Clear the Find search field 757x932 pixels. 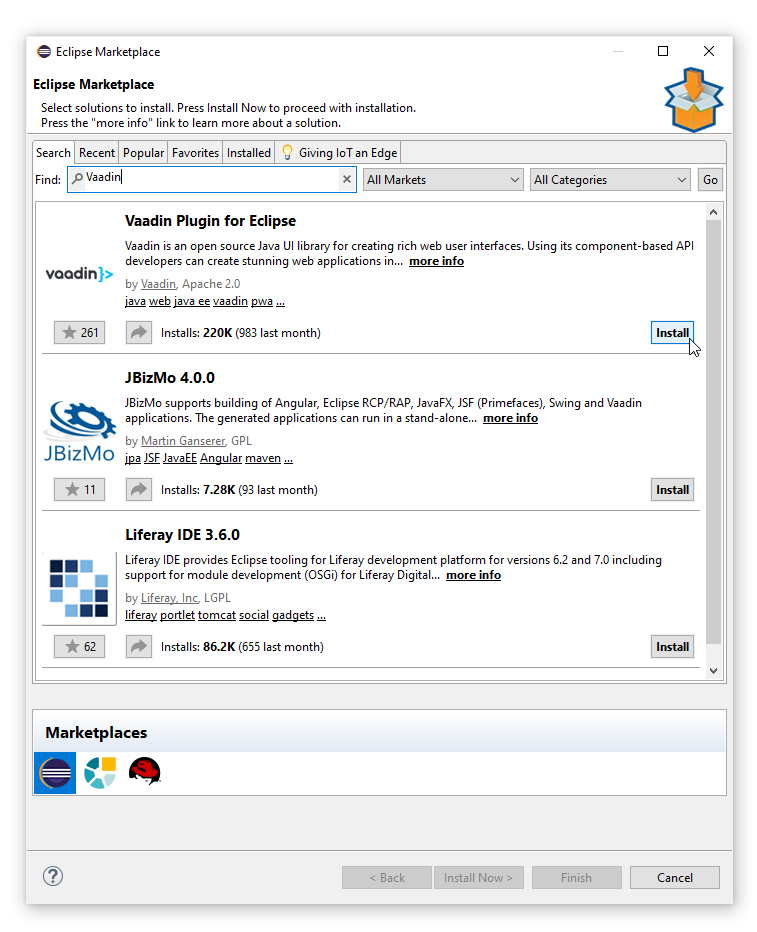[347, 179]
